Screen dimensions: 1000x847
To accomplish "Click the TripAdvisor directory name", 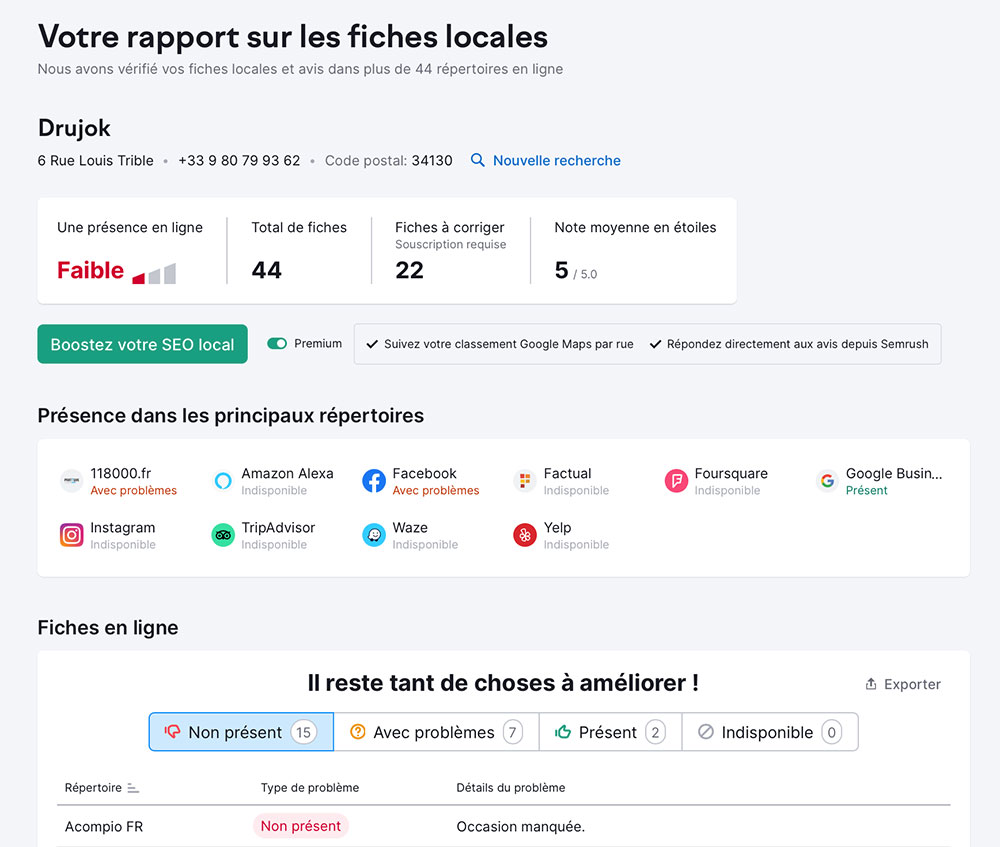I will click(278, 527).
